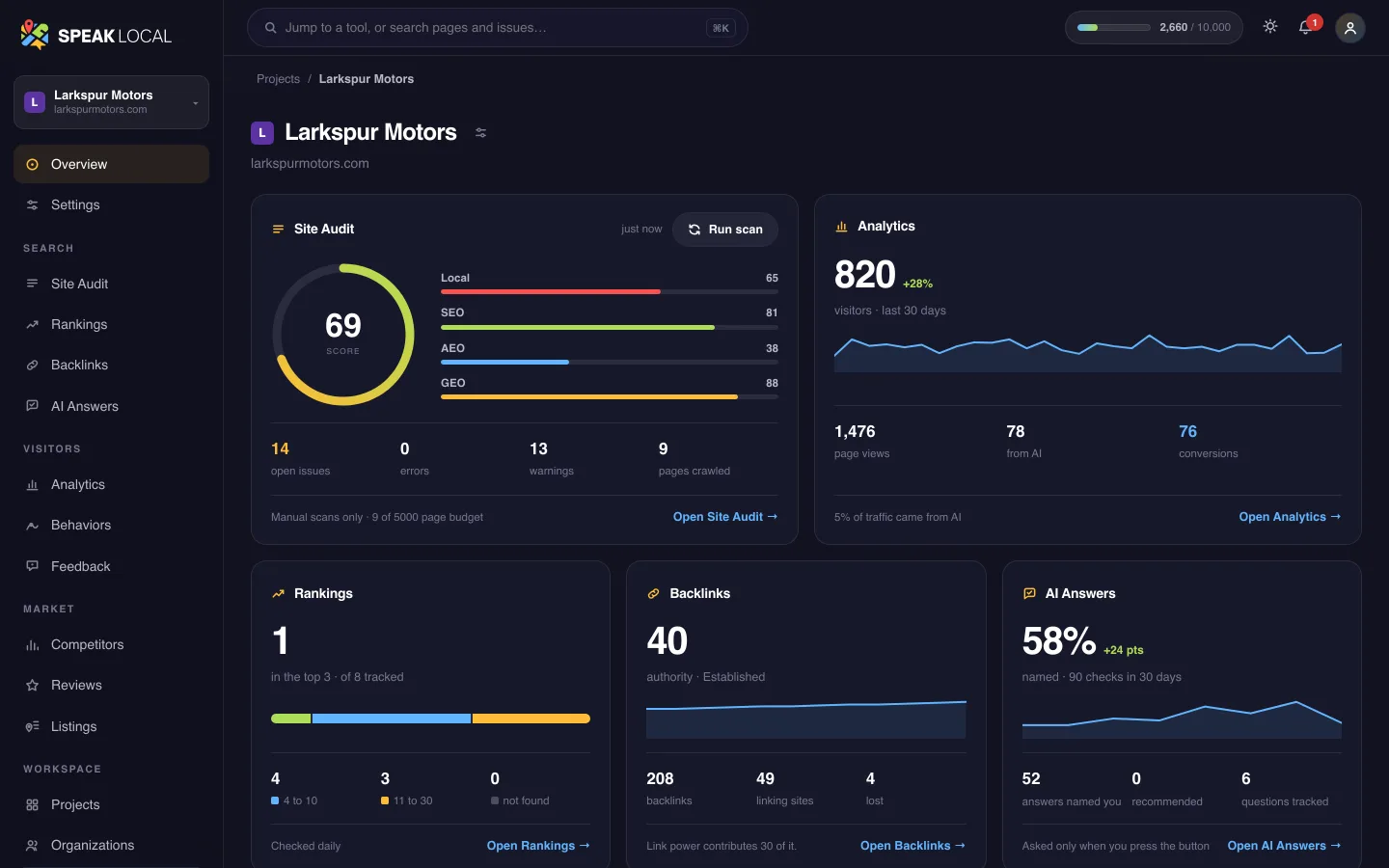Click the Run scan button
1389x868 pixels.
pos(725,230)
